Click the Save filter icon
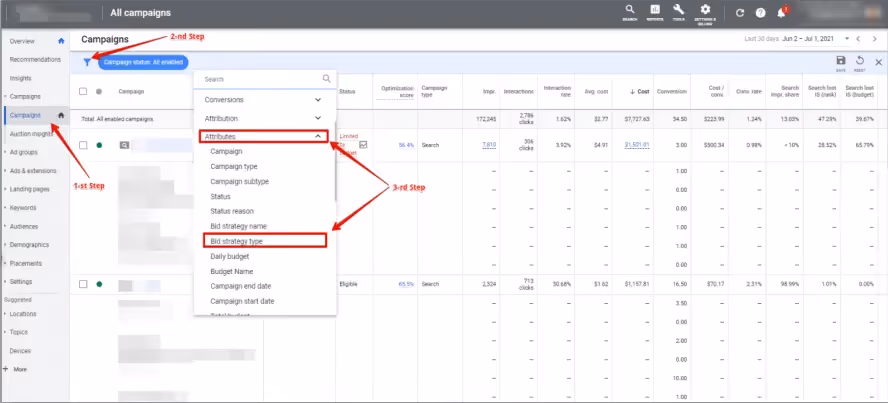This screenshot has width=888, height=403. tap(840, 62)
